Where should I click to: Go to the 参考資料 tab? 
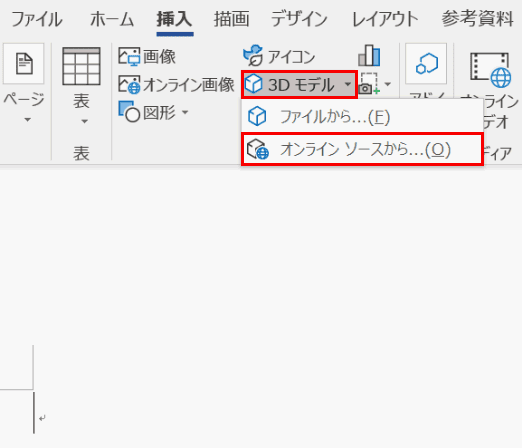[477, 18]
